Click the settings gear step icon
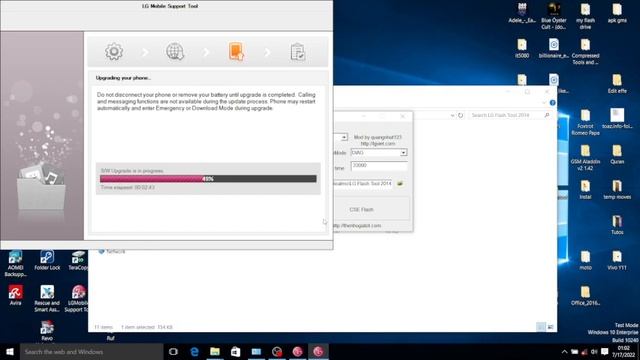This screenshot has height=360, width=640. pyautogui.click(x=114, y=52)
